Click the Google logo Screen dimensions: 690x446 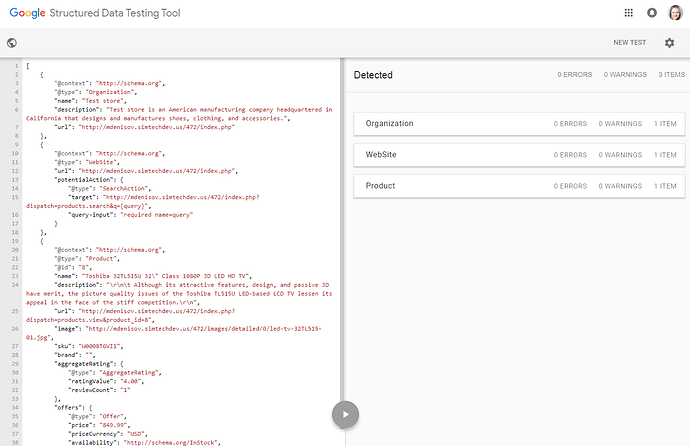[27, 13]
